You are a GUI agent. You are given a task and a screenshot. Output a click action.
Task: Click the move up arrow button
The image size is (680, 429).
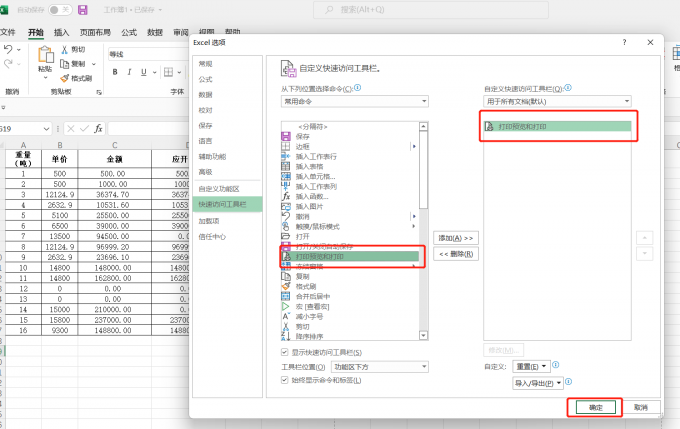pyautogui.click(x=644, y=238)
